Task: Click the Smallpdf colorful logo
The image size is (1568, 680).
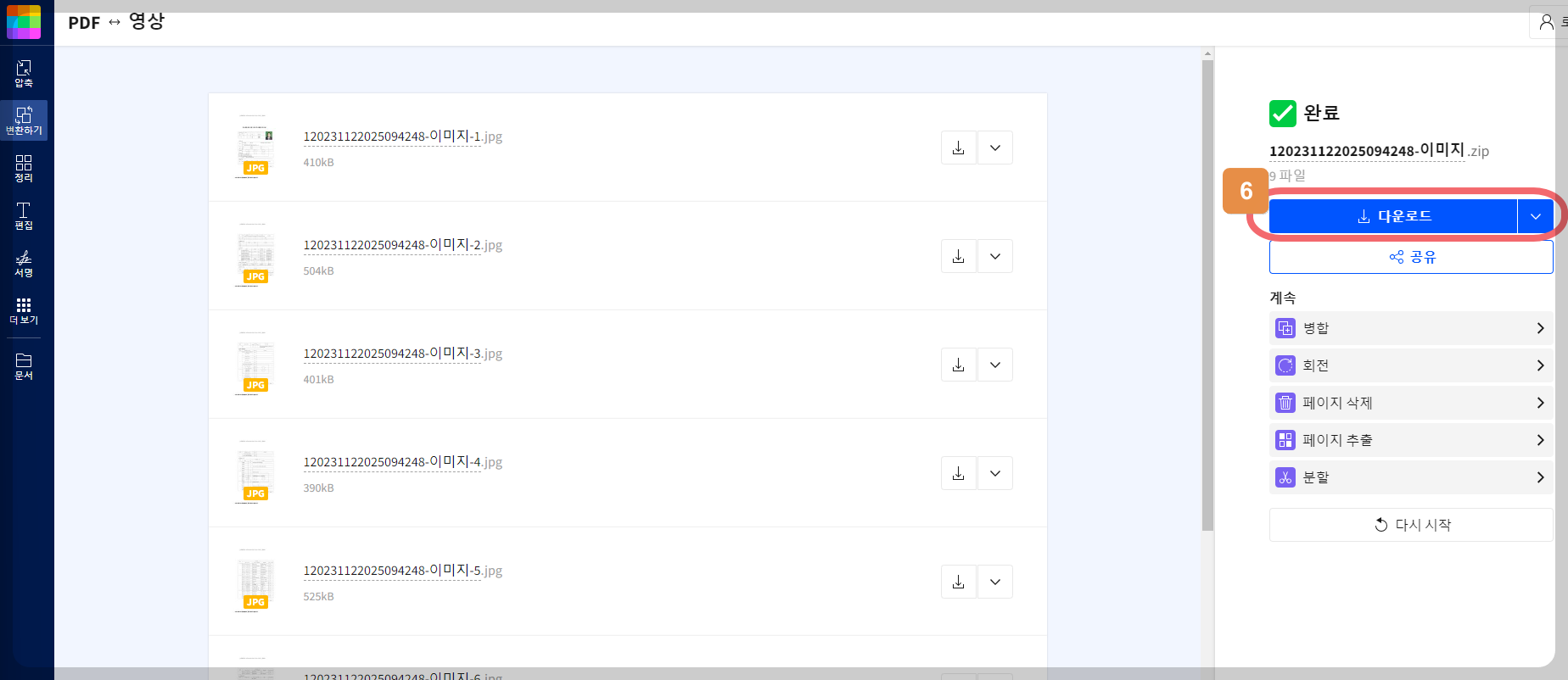Action: tap(24, 21)
